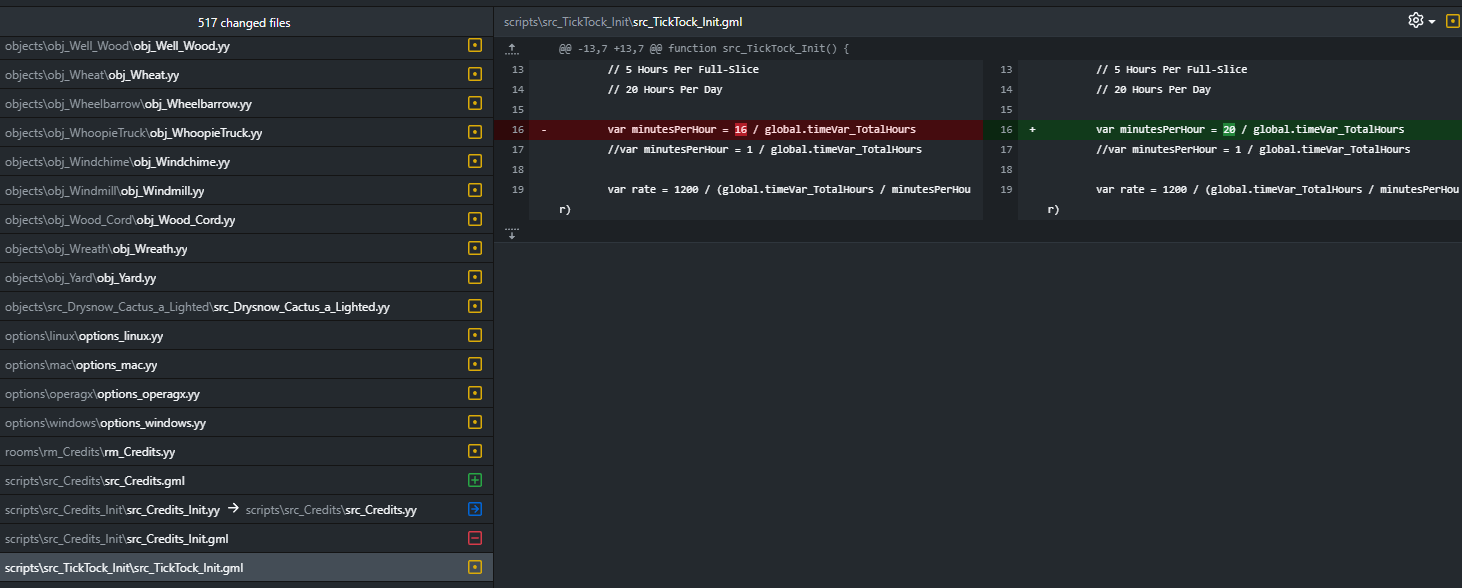Click modified status icon for obj_Well_Wood.yy
The height and width of the screenshot is (588, 1462).
tap(475, 46)
